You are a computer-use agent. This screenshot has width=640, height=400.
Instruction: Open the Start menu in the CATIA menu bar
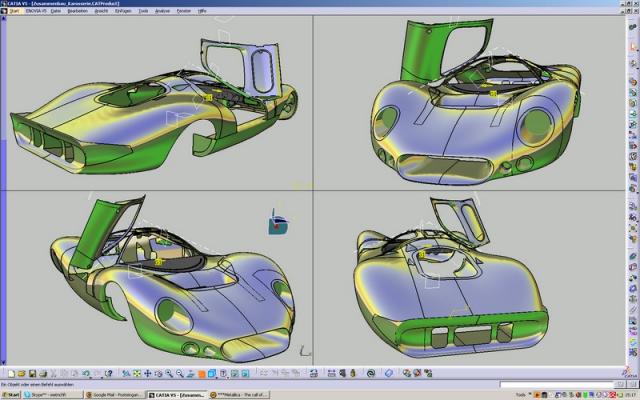(14, 11)
